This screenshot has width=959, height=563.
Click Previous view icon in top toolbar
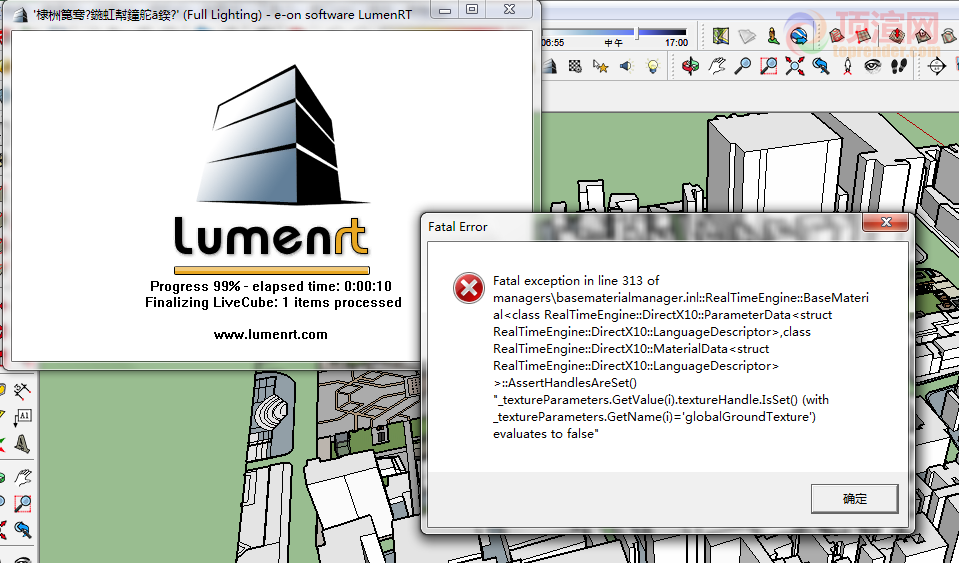click(821, 65)
